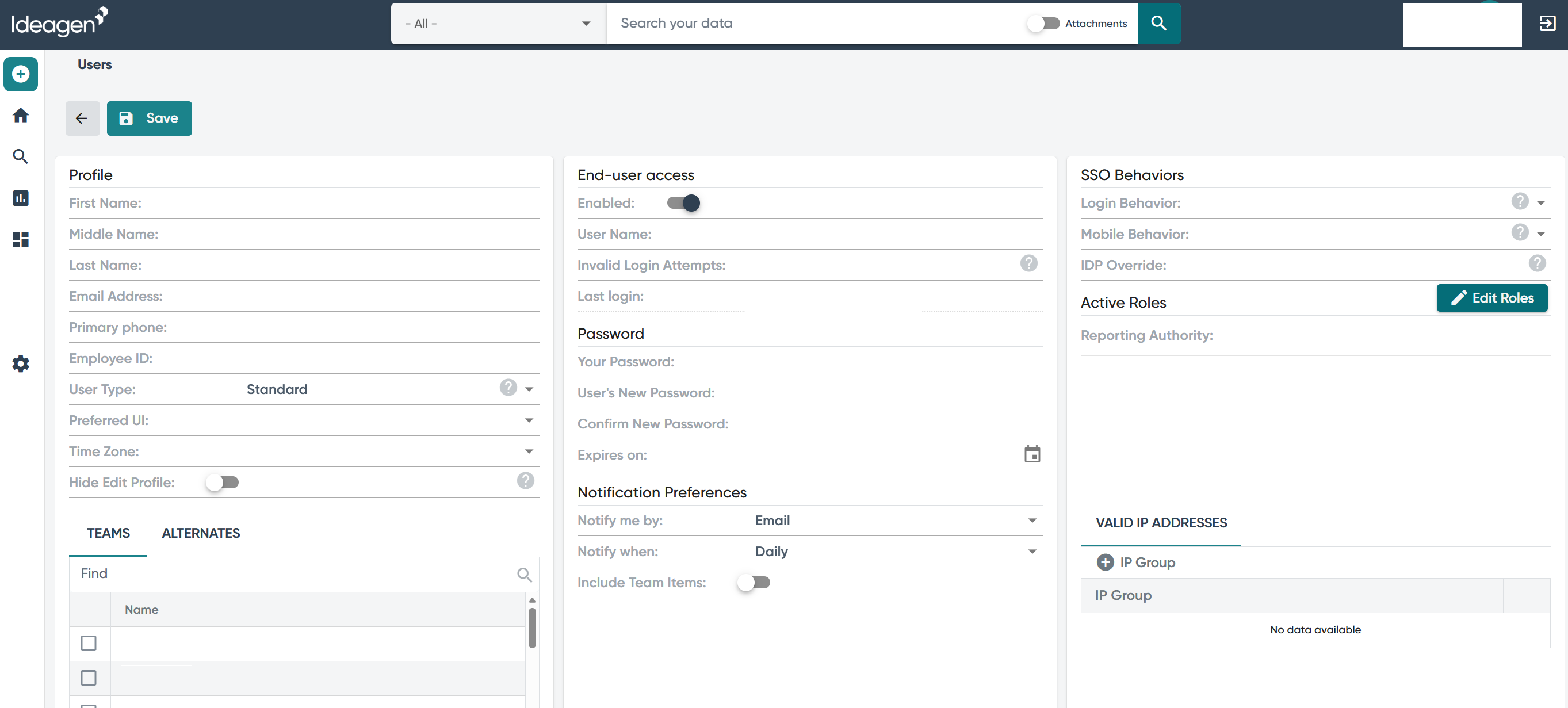
Task: Toggle the Hide Edit Profile switch
Action: [222, 482]
